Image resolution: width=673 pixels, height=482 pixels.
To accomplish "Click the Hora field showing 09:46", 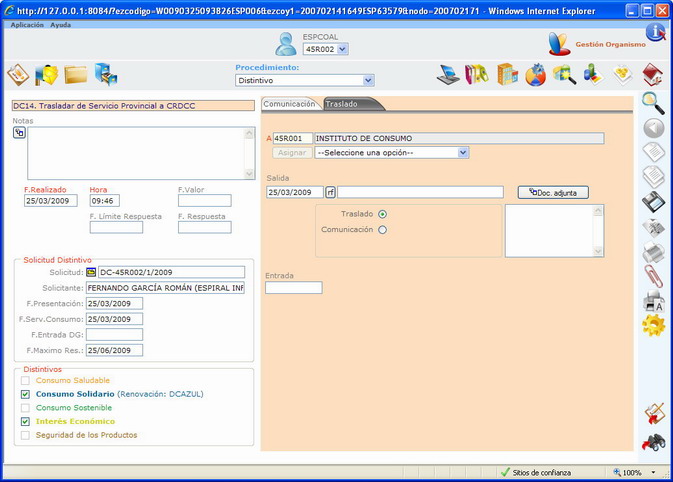I will [x=105, y=201].
